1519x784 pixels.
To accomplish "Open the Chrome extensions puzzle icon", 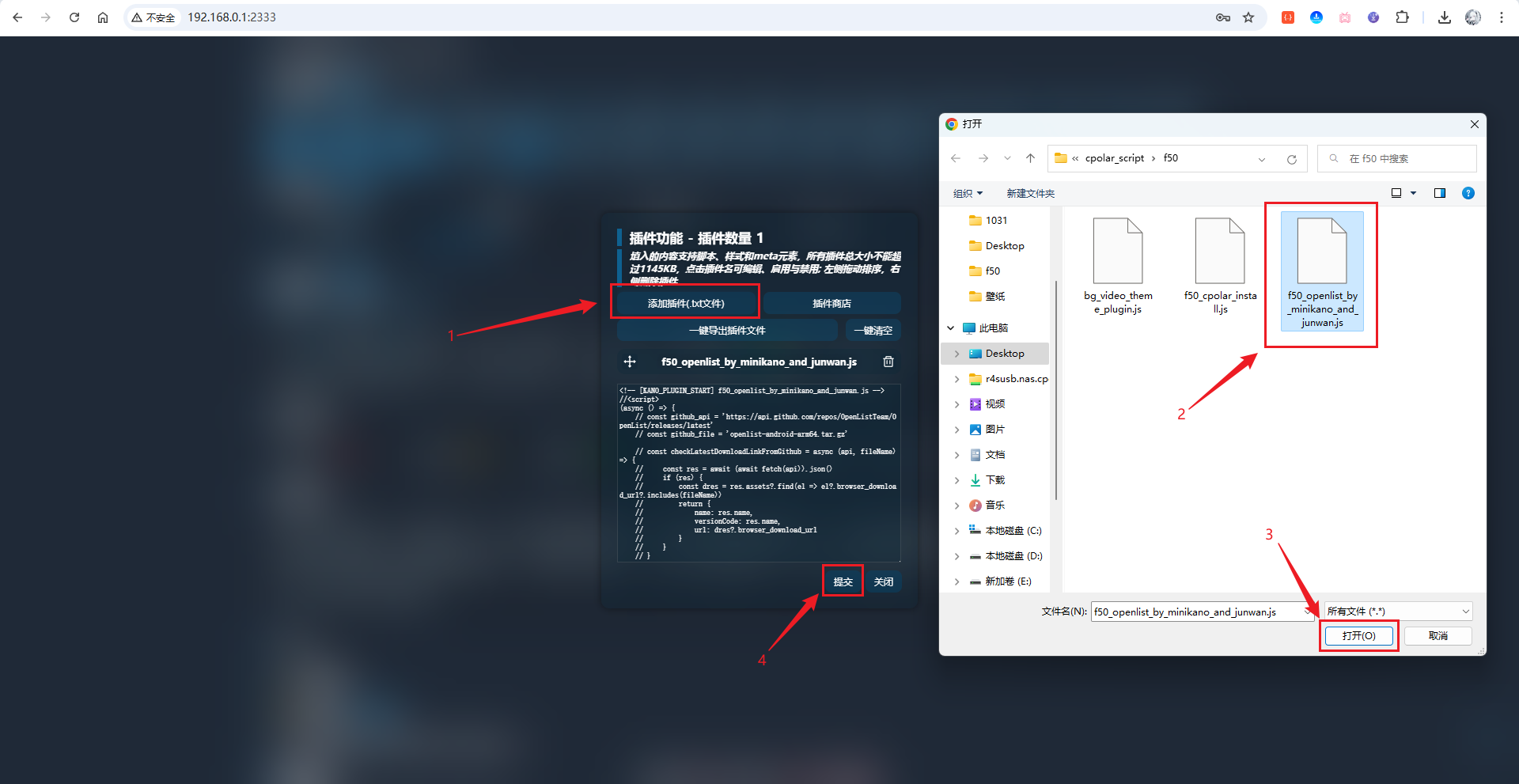I will pyautogui.click(x=1402, y=17).
